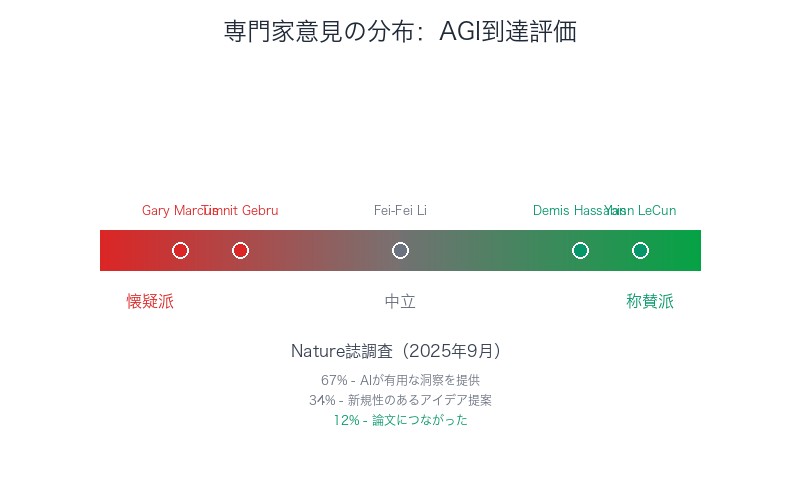Click the green 12% 論文につながった line

coord(400,420)
